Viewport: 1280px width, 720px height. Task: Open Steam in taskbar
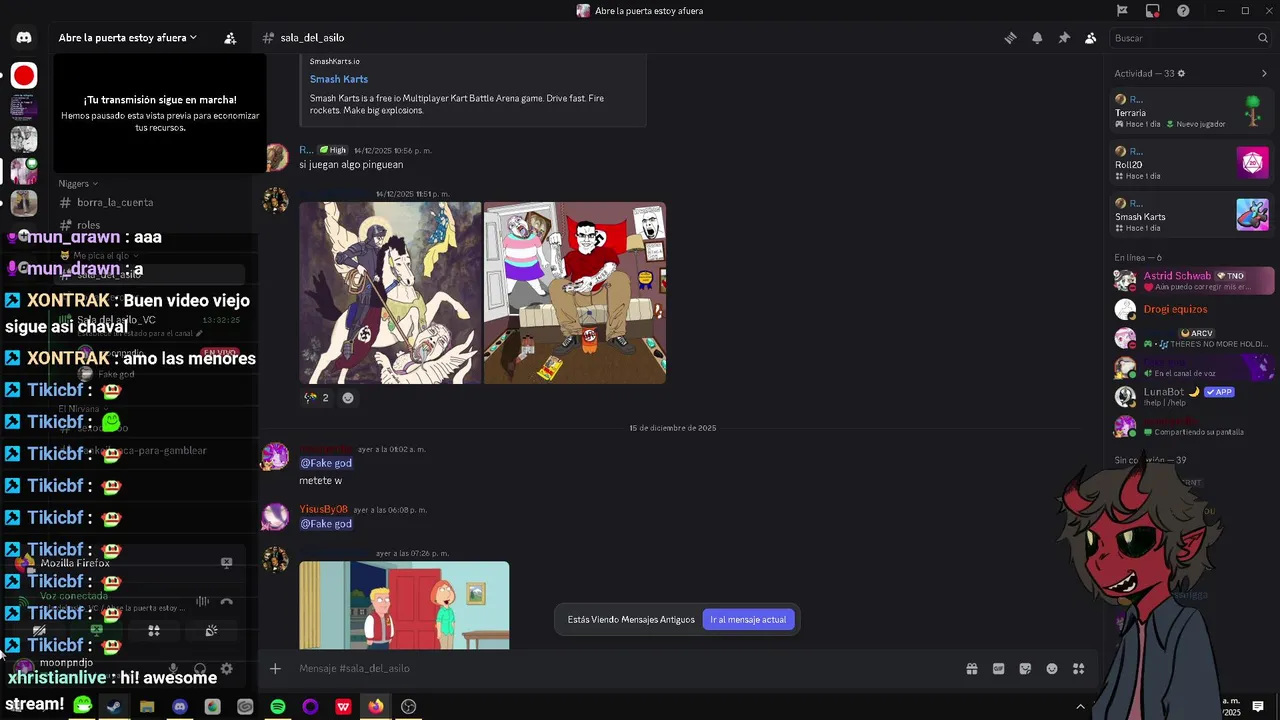[114, 706]
